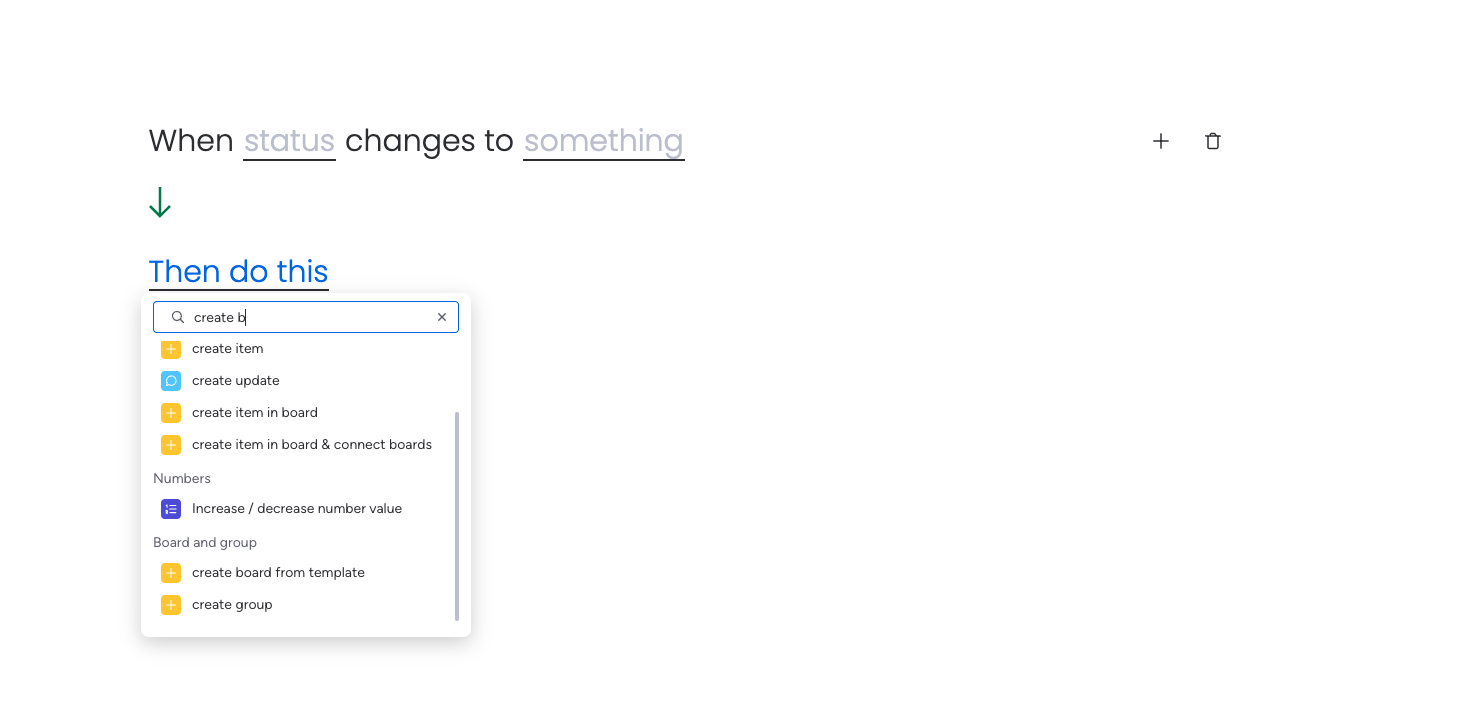
Task: Click the yellow icon beside create group
Action: 171,605
